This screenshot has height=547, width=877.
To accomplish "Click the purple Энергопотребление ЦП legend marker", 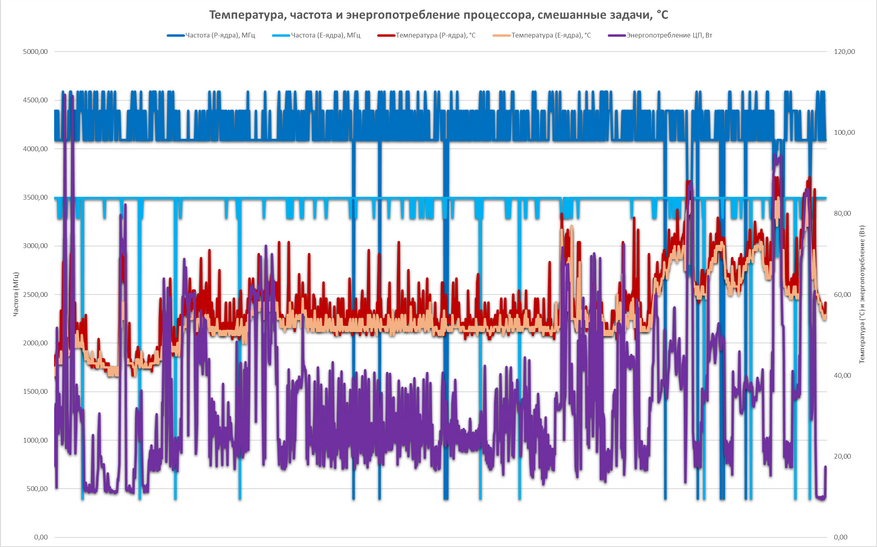I will [x=617, y=35].
